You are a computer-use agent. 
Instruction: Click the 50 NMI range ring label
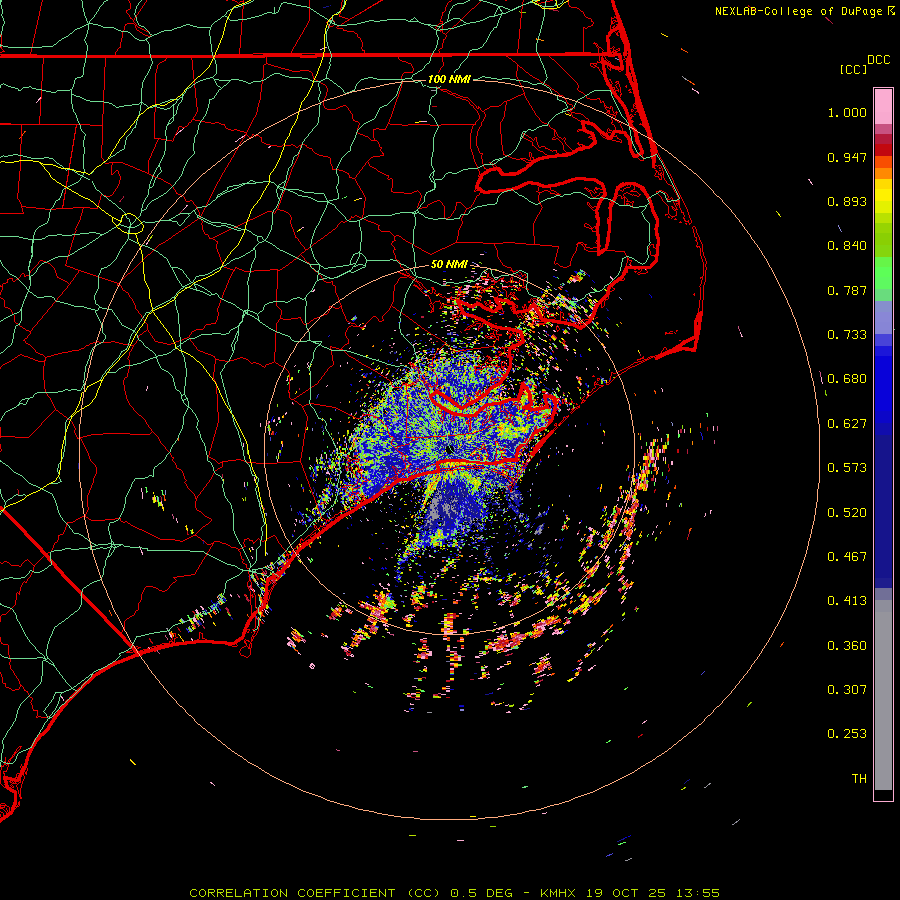[449, 264]
